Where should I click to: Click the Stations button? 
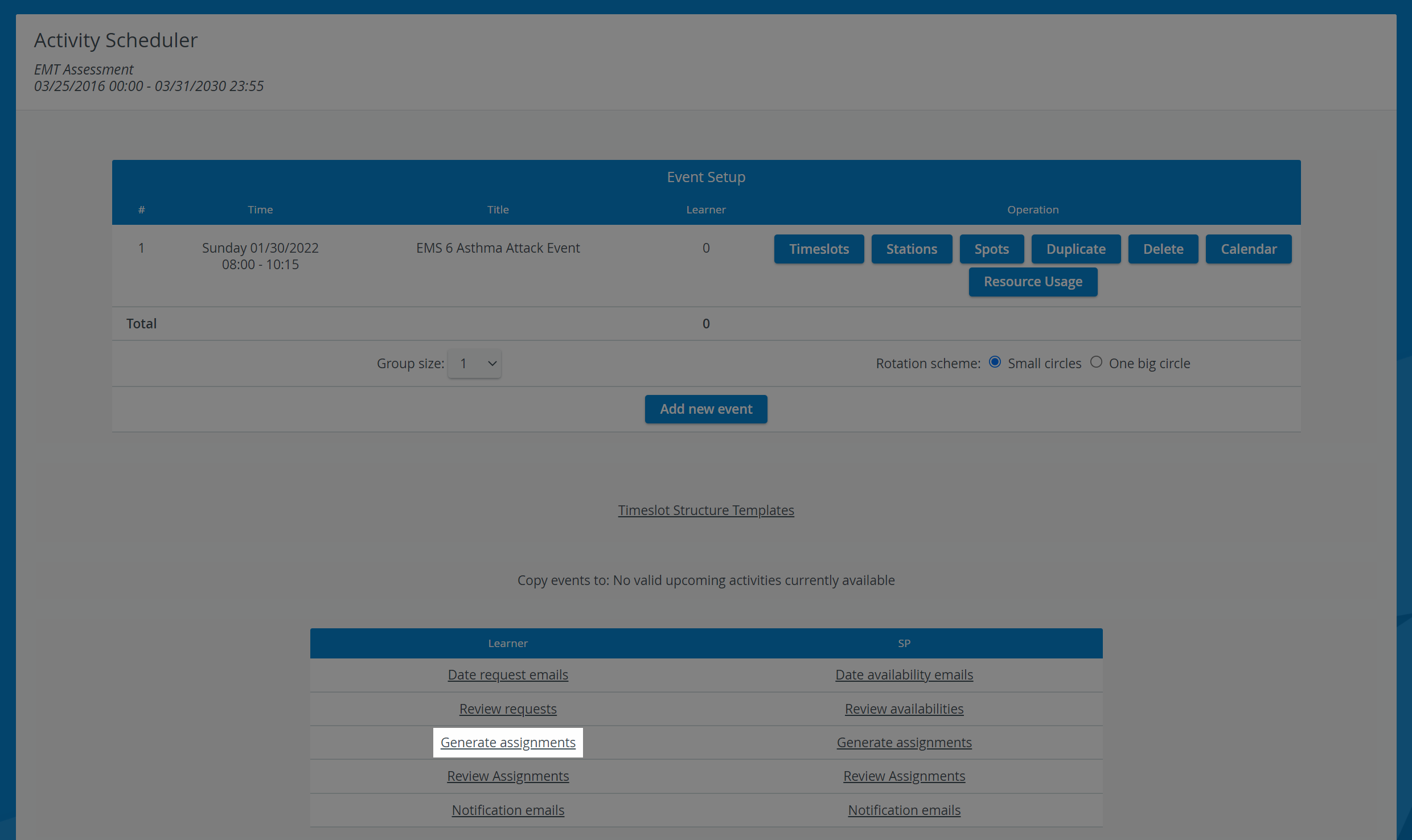point(912,249)
